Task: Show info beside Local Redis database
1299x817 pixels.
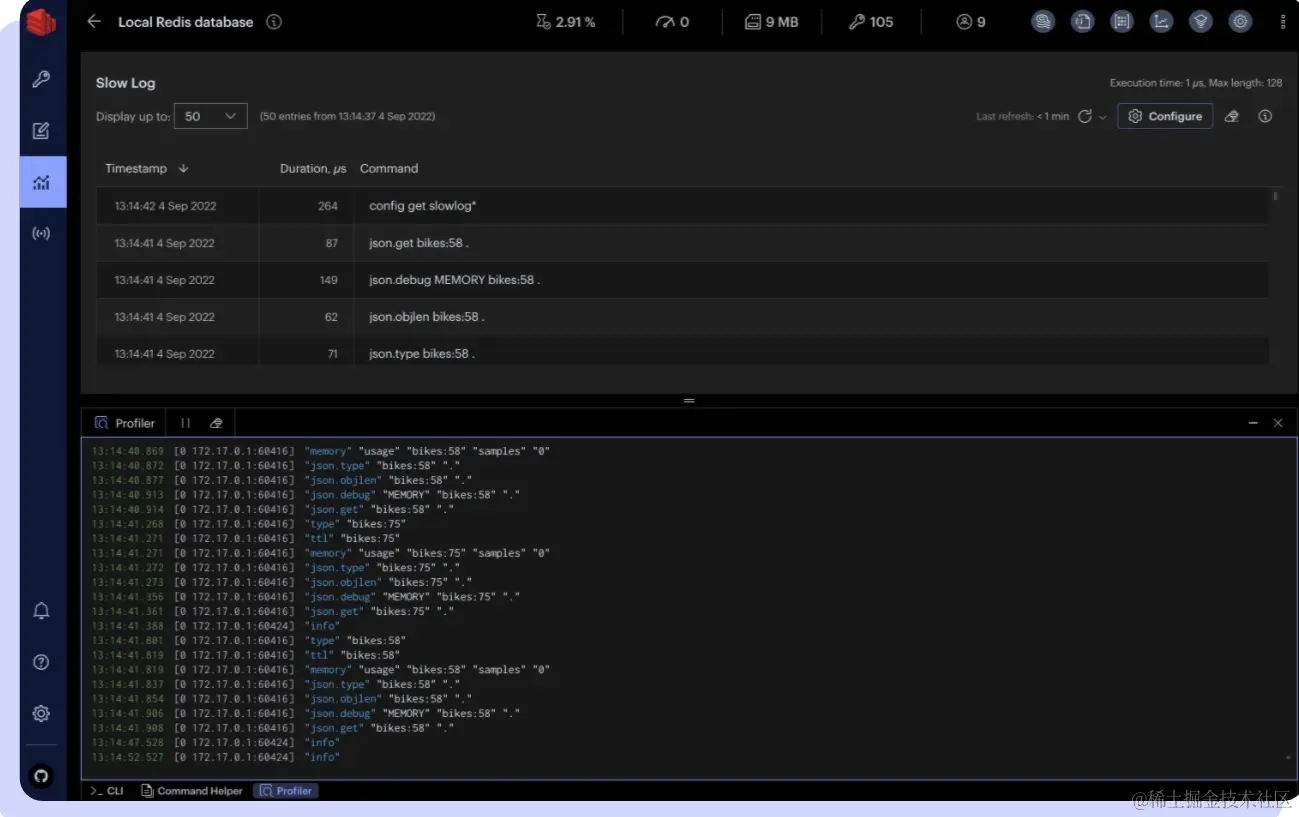Action: (274, 22)
